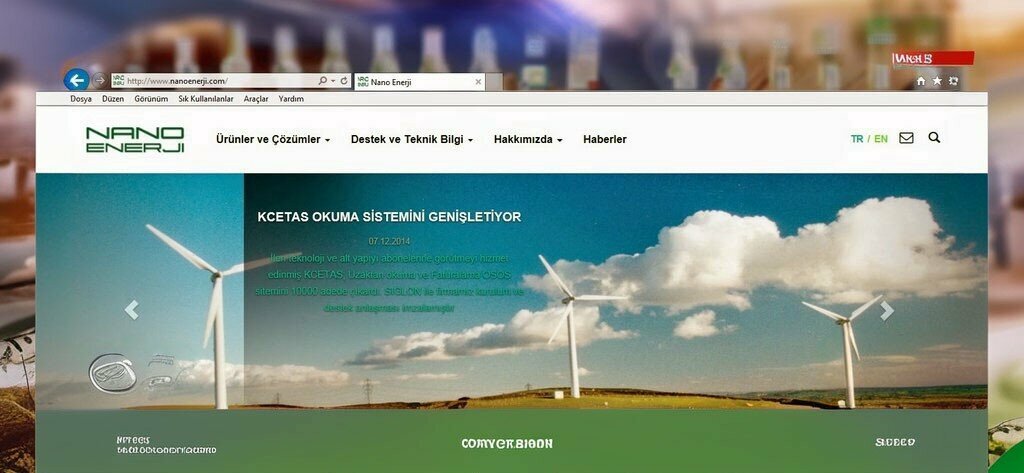1024x473 pixels.
Task: Expand the Hakkımızda dropdown
Action: click(528, 139)
